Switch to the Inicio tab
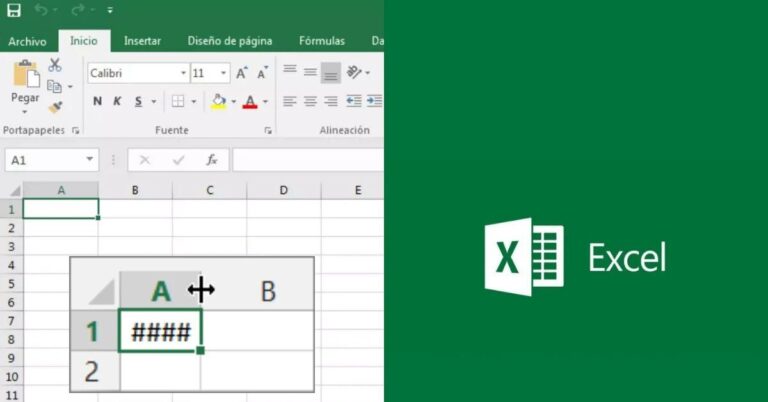The image size is (768, 402). tap(84, 41)
